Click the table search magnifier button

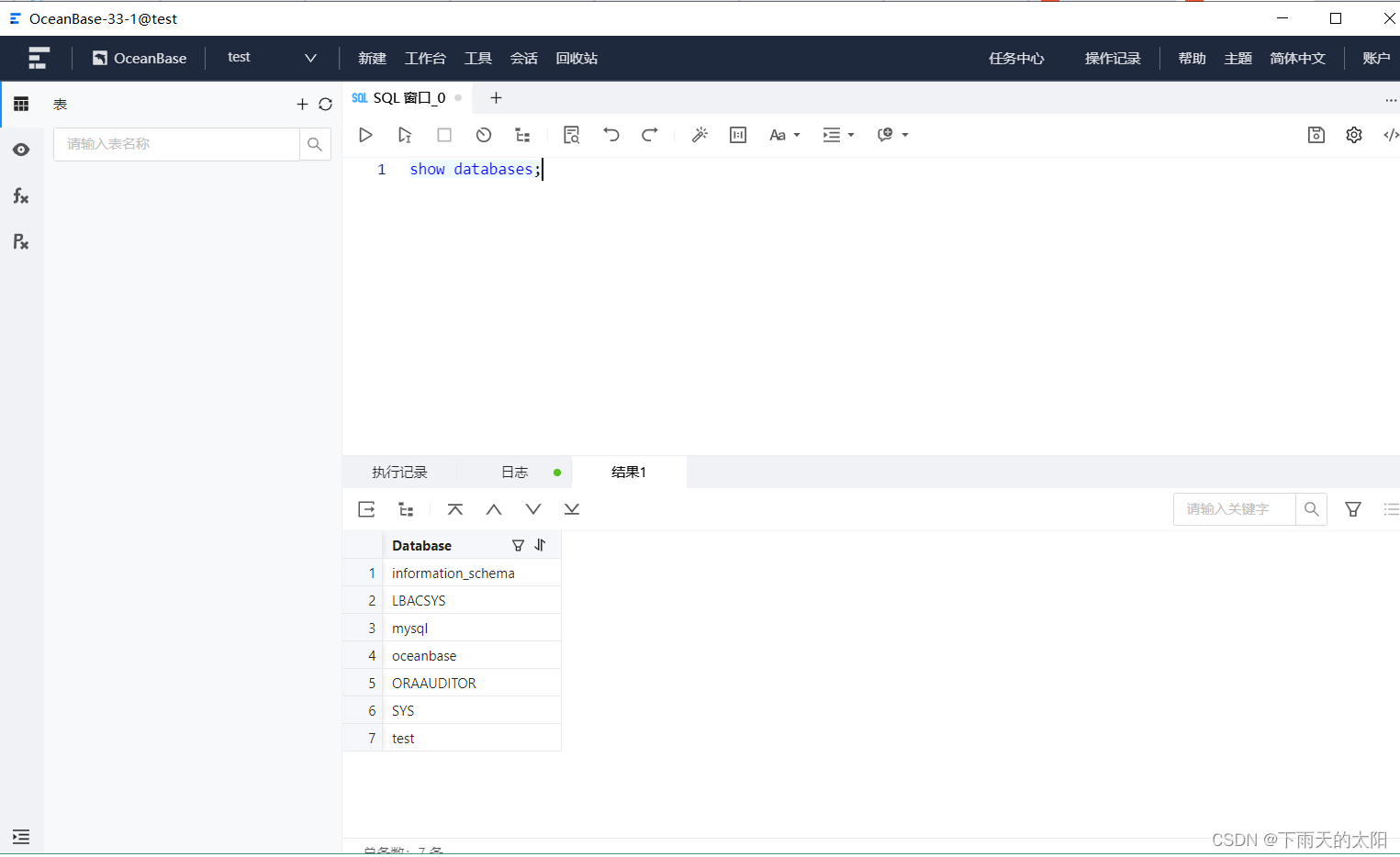(315, 144)
